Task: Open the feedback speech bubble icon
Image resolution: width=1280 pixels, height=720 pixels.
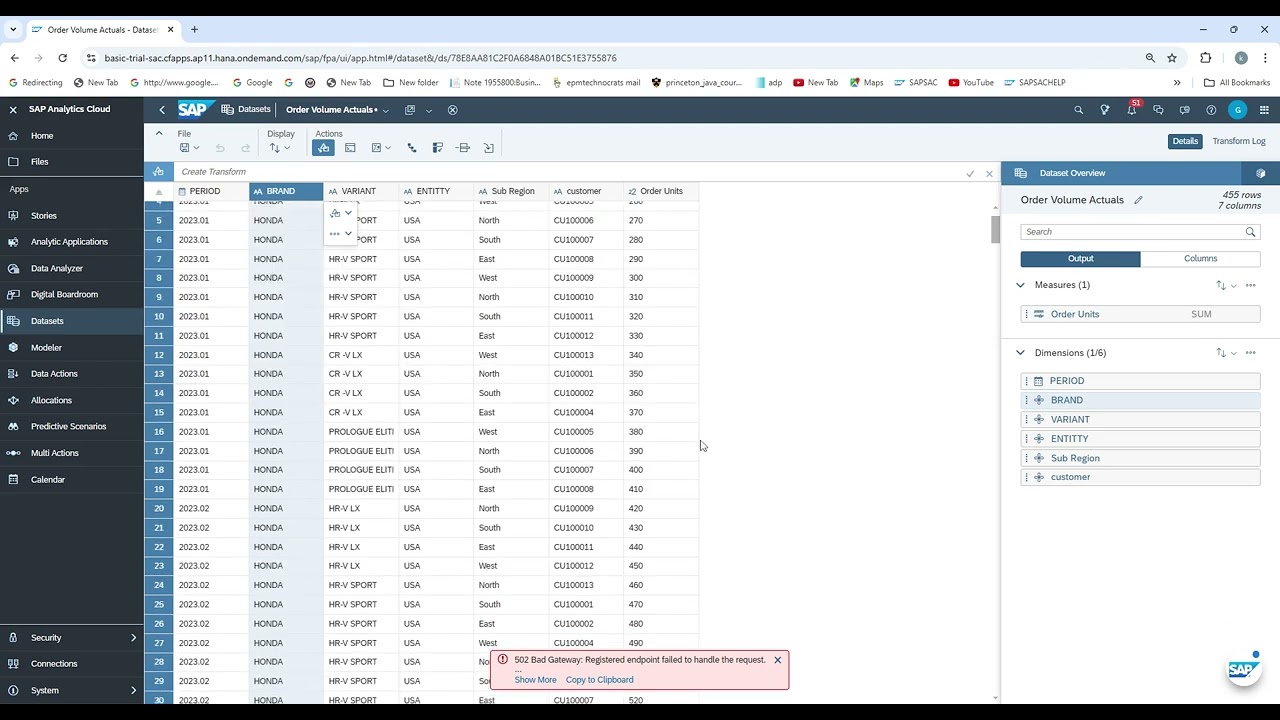Action: (1185, 110)
